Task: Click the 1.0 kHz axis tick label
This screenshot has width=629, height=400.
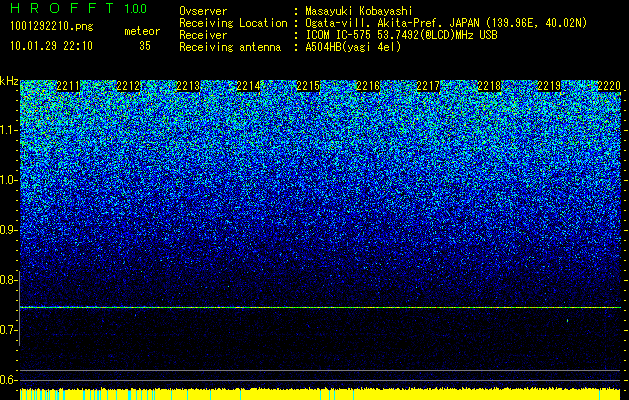Action: [8, 180]
